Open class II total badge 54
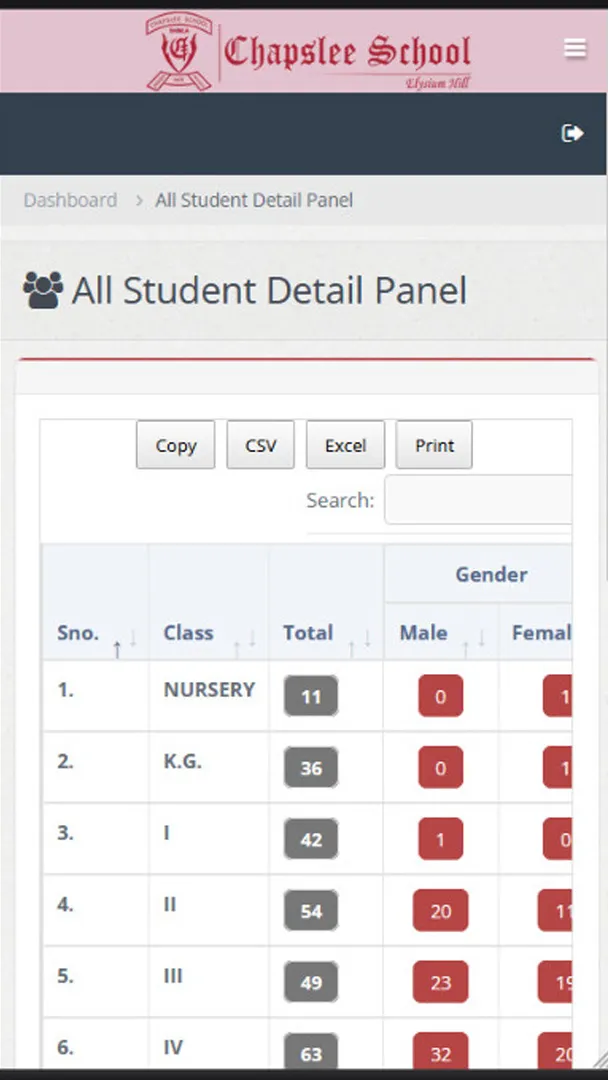The image size is (608, 1080). coord(311,911)
